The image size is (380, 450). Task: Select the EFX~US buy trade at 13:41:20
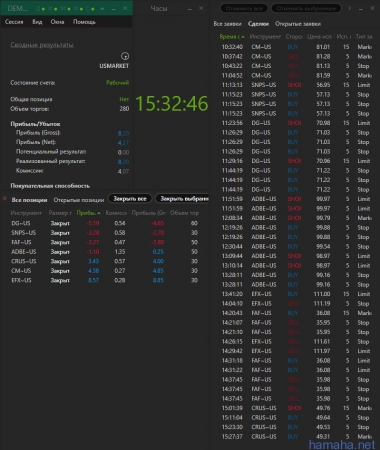tap(296, 294)
